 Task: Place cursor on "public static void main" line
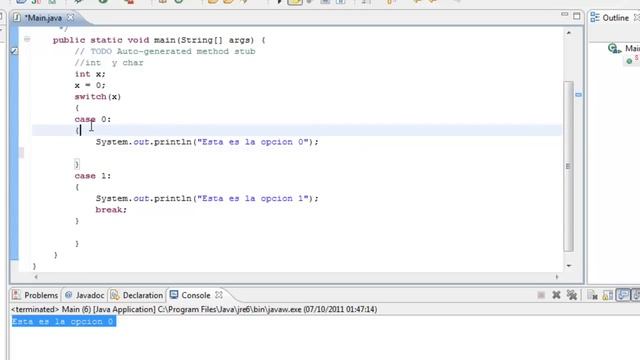click(x=159, y=40)
